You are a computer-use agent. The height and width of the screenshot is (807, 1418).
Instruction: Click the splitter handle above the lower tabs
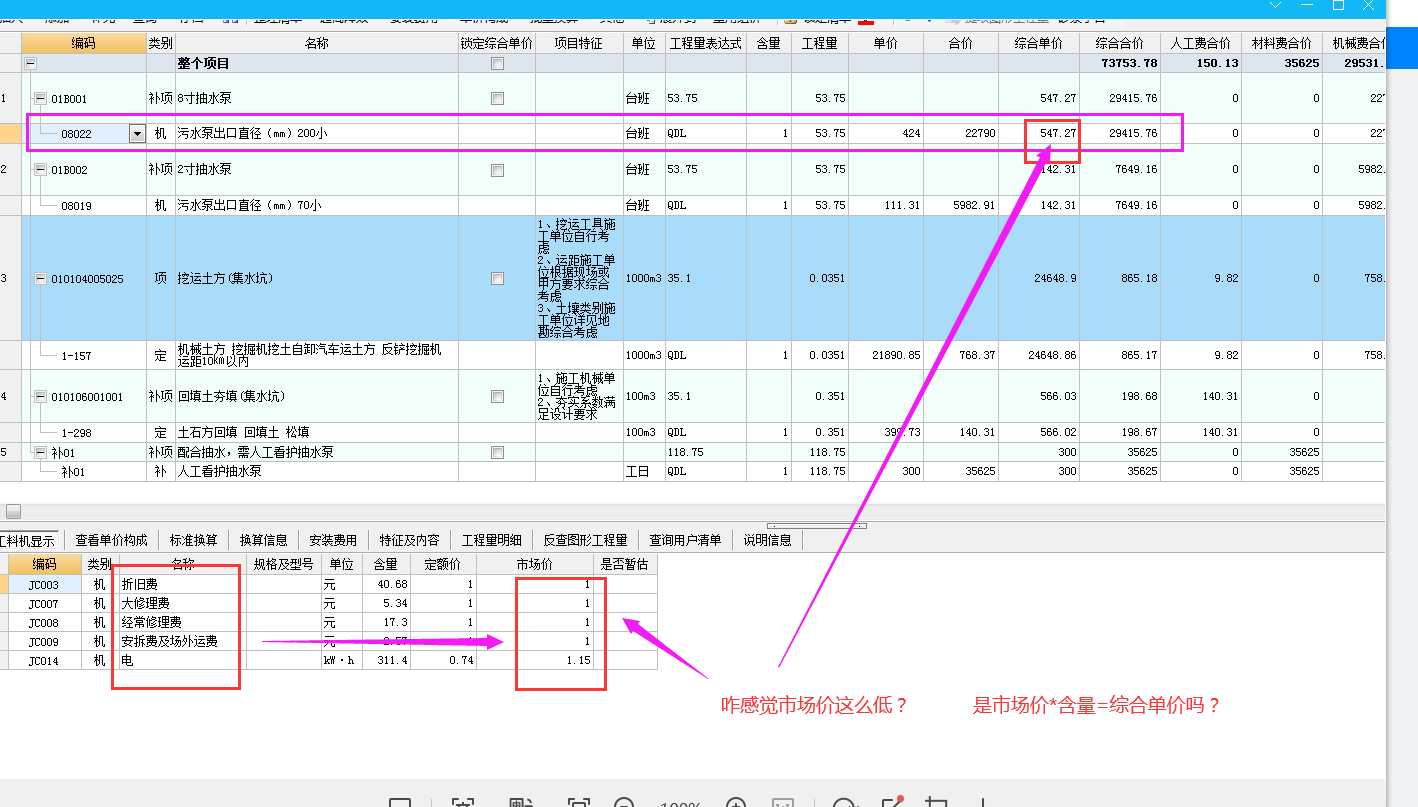click(x=817, y=525)
